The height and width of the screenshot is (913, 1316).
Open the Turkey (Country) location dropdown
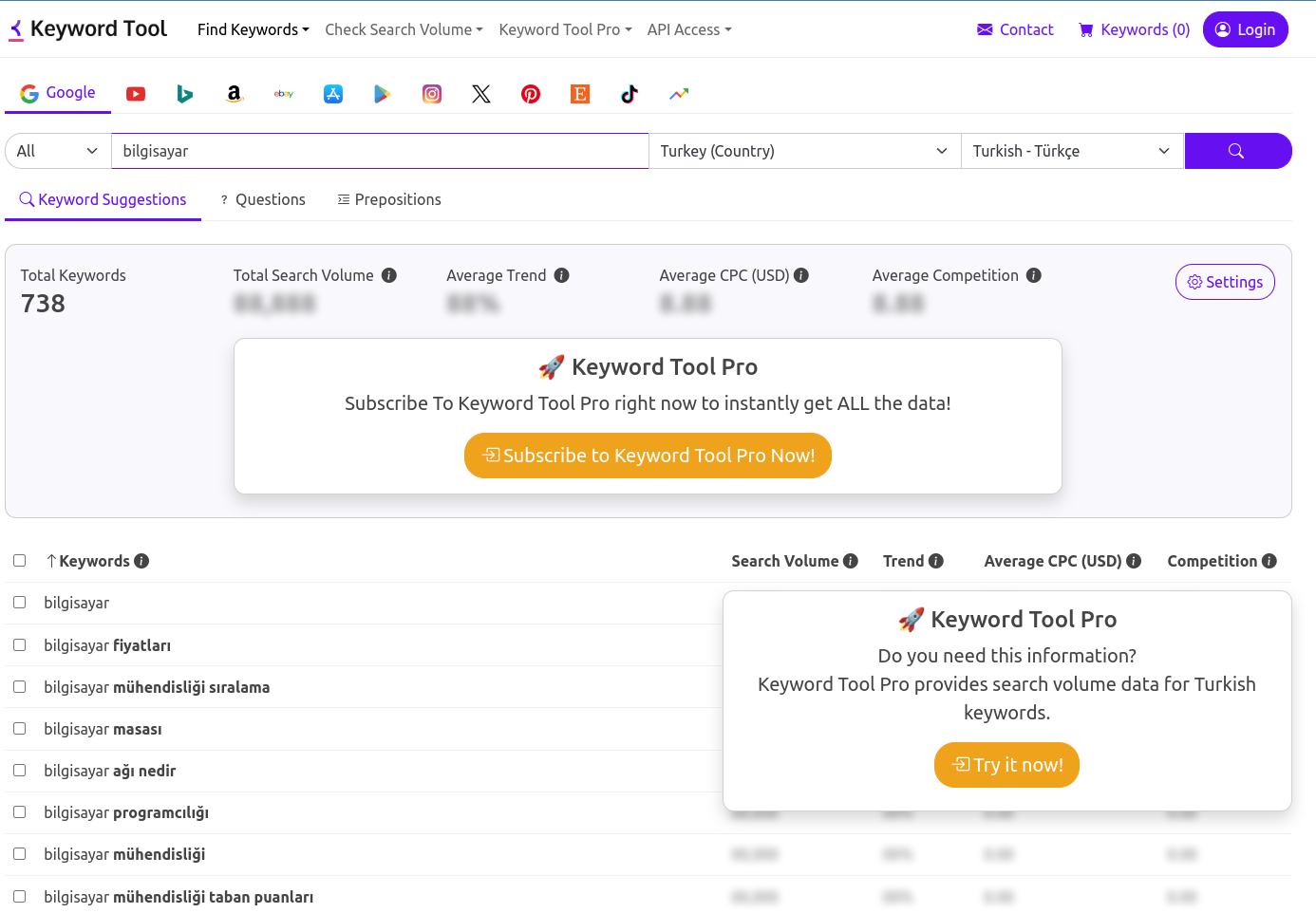805,151
